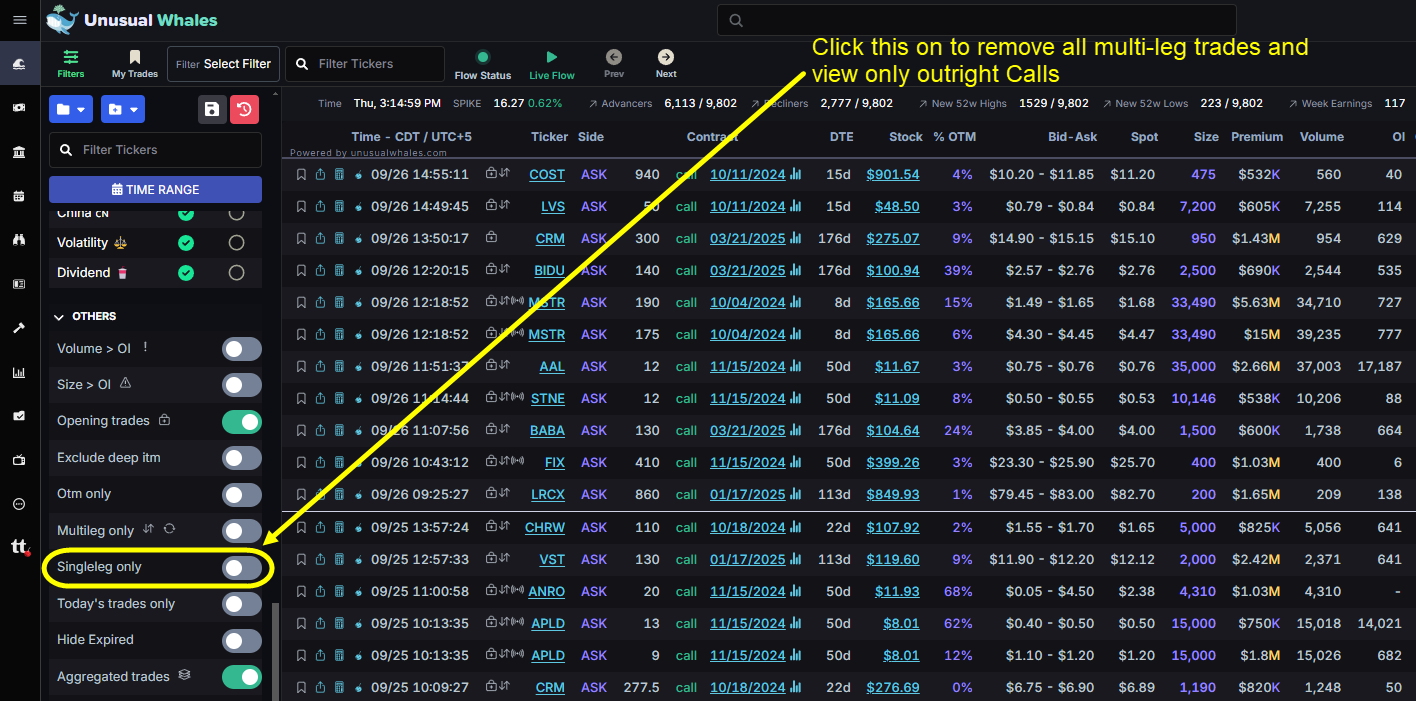This screenshot has width=1416, height=701.
Task: Open the chart icon for COST contract
Action: click(x=796, y=174)
